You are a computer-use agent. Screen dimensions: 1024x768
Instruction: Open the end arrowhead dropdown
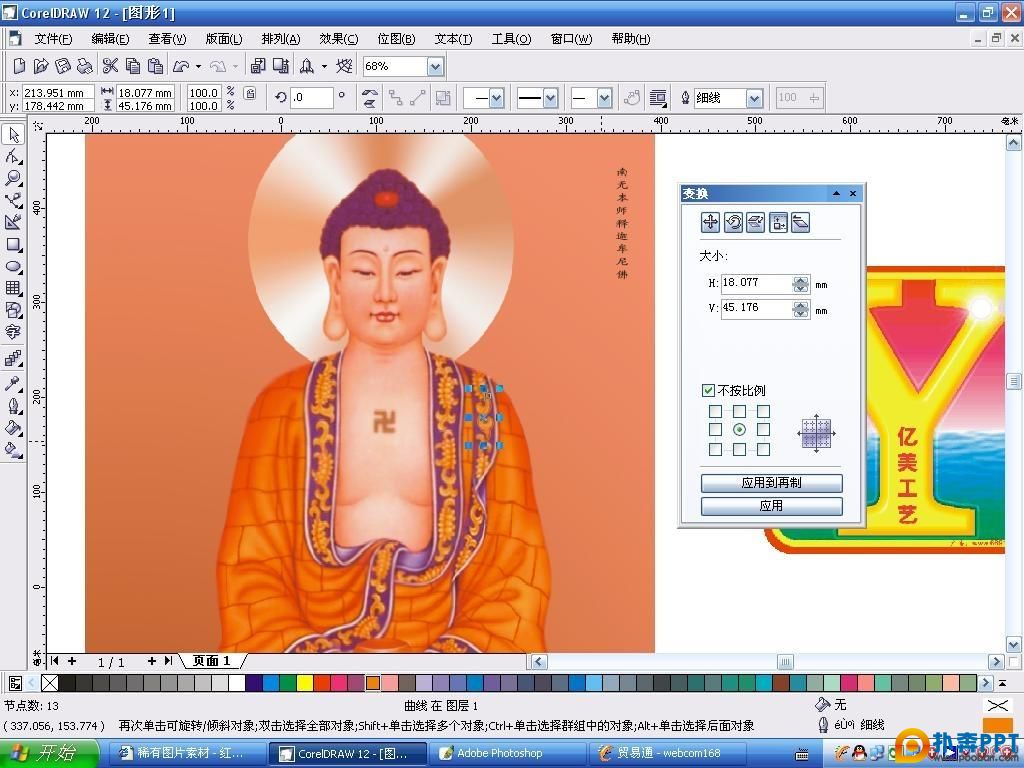pyautogui.click(x=605, y=99)
